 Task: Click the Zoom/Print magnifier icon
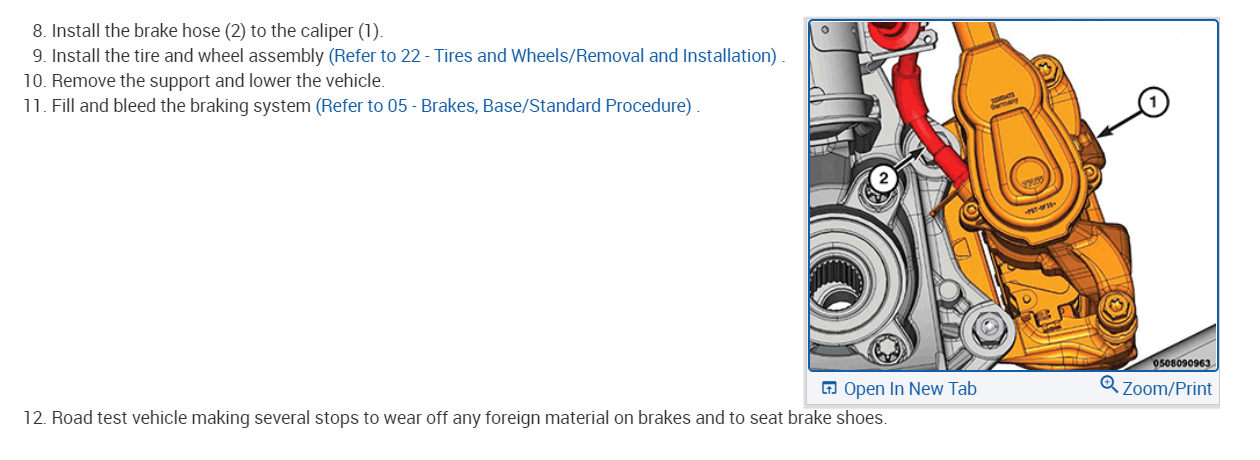[x=1108, y=387]
